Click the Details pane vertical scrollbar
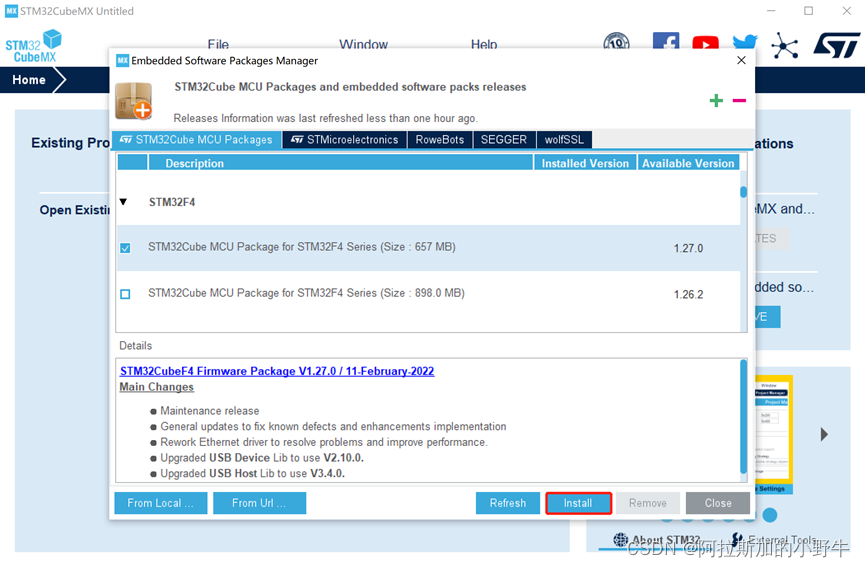 tap(743, 416)
